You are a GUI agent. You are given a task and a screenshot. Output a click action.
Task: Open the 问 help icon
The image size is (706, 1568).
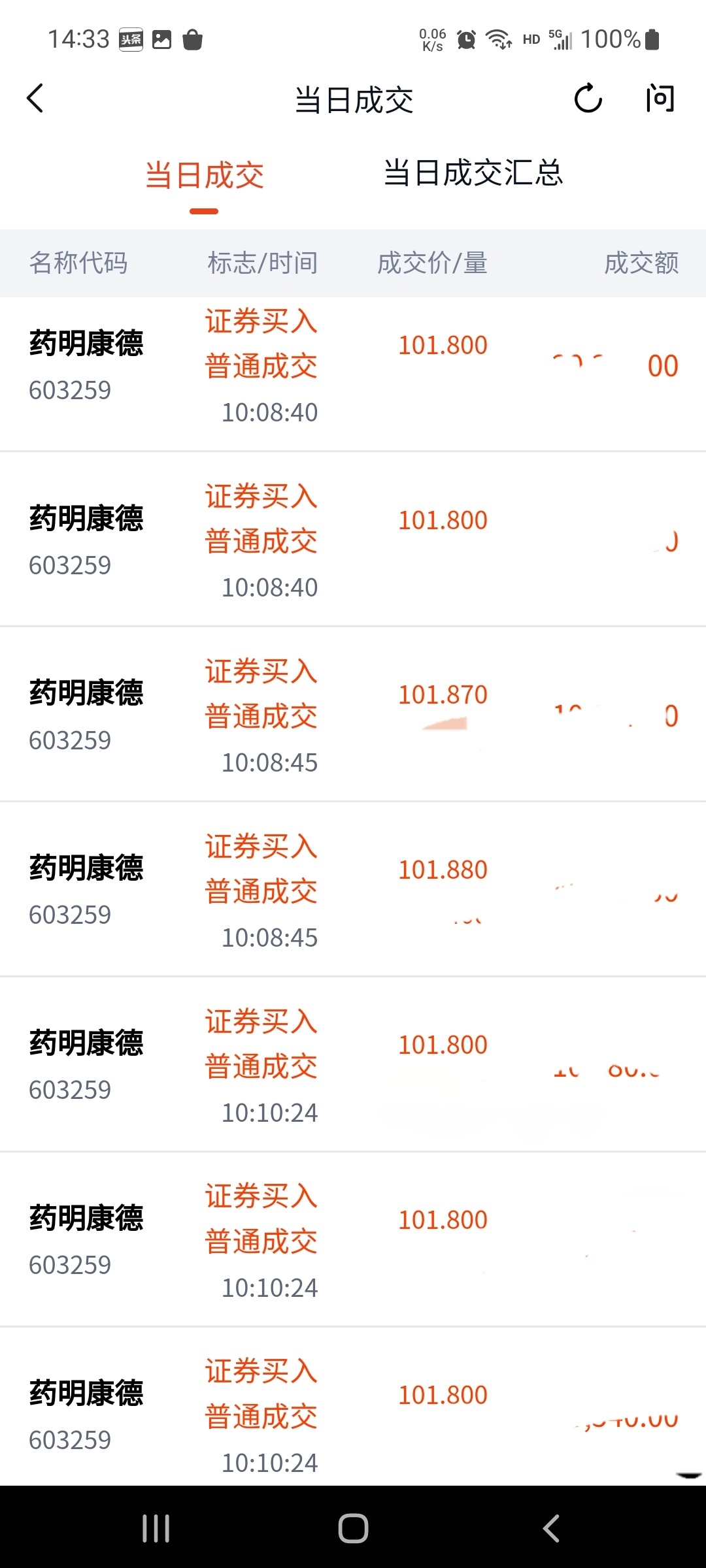pos(660,99)
